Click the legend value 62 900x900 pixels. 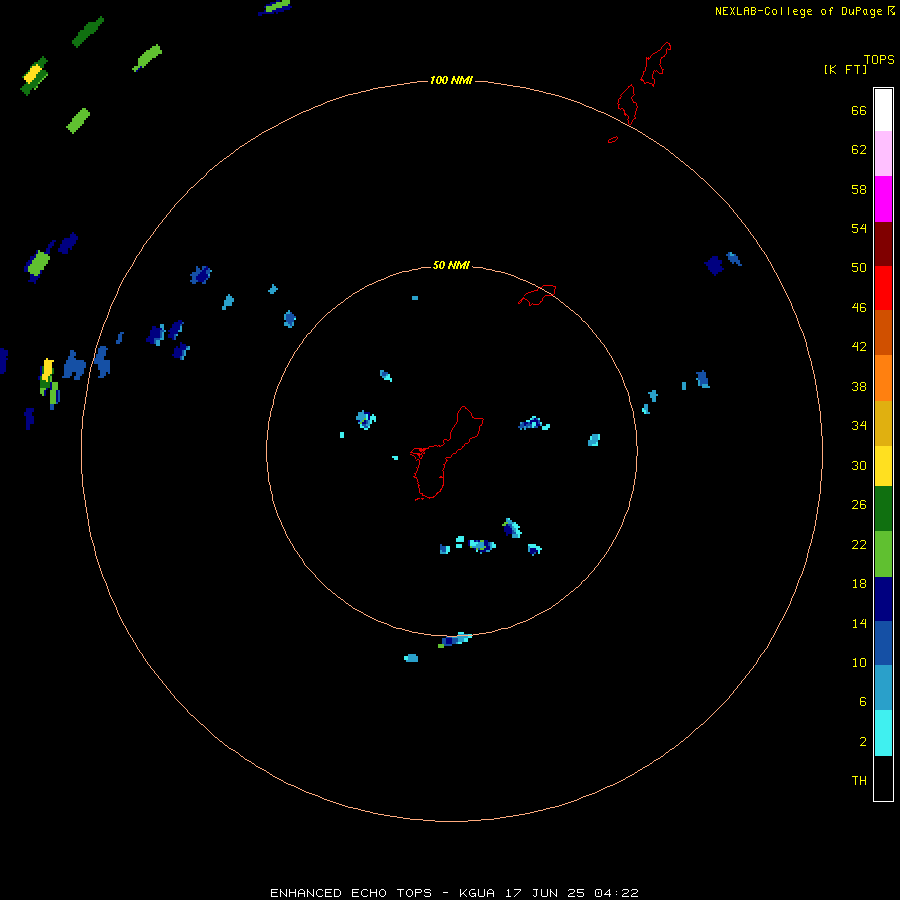tap(859, 149)
